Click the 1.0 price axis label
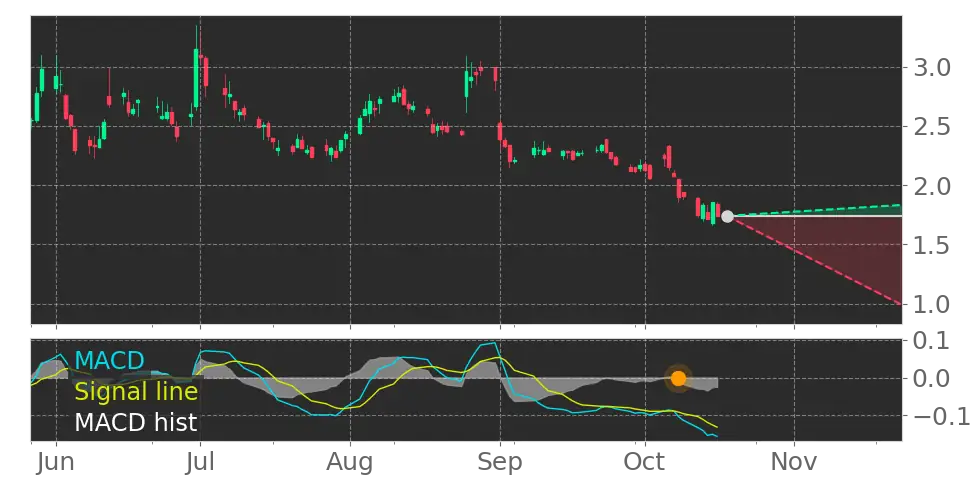The image size is (972, 486). click(932, 305)
